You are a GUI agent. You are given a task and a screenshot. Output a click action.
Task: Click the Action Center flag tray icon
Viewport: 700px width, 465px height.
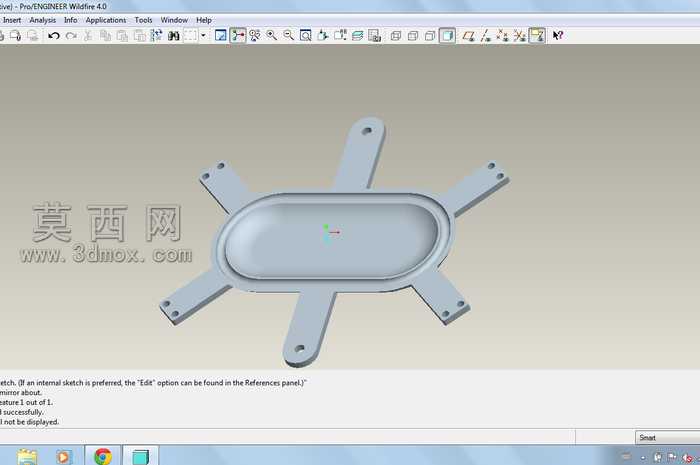coord(672,457)
